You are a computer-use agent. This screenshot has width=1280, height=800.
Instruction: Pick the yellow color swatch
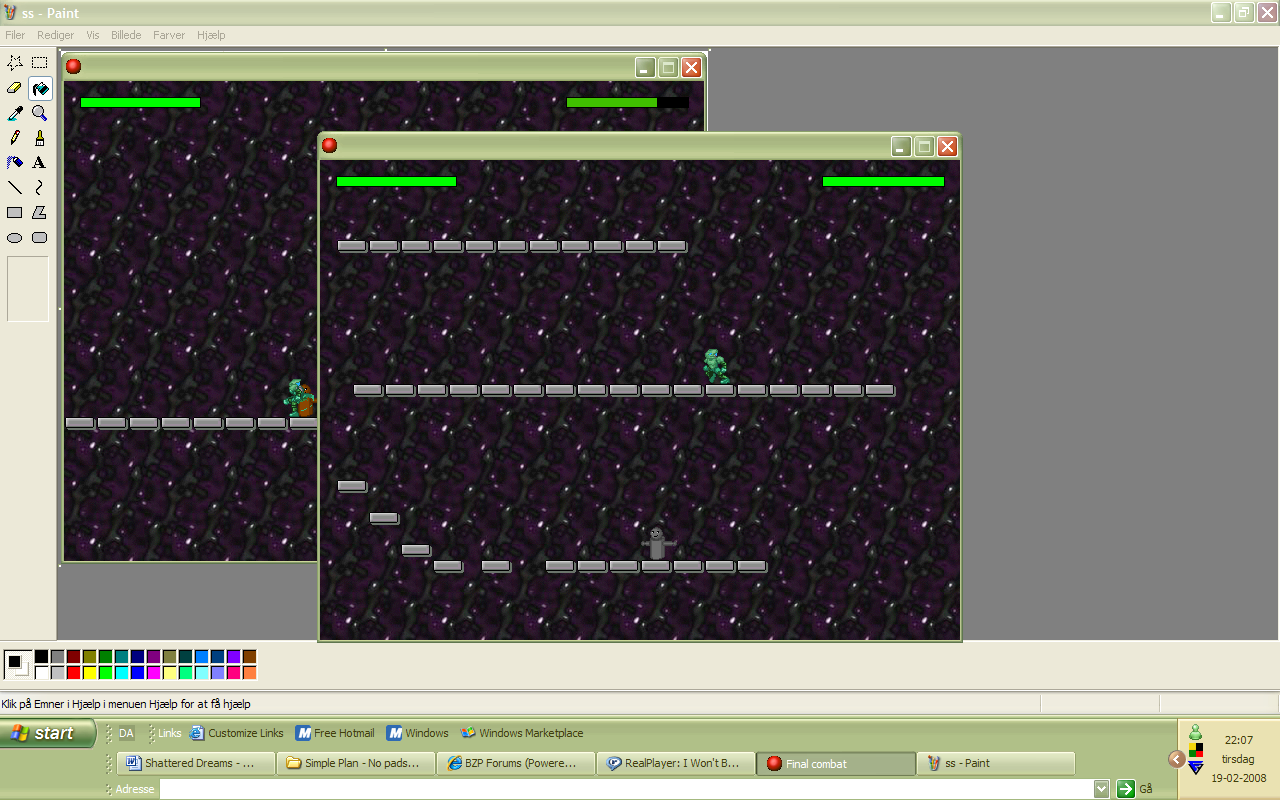(89, 673)
